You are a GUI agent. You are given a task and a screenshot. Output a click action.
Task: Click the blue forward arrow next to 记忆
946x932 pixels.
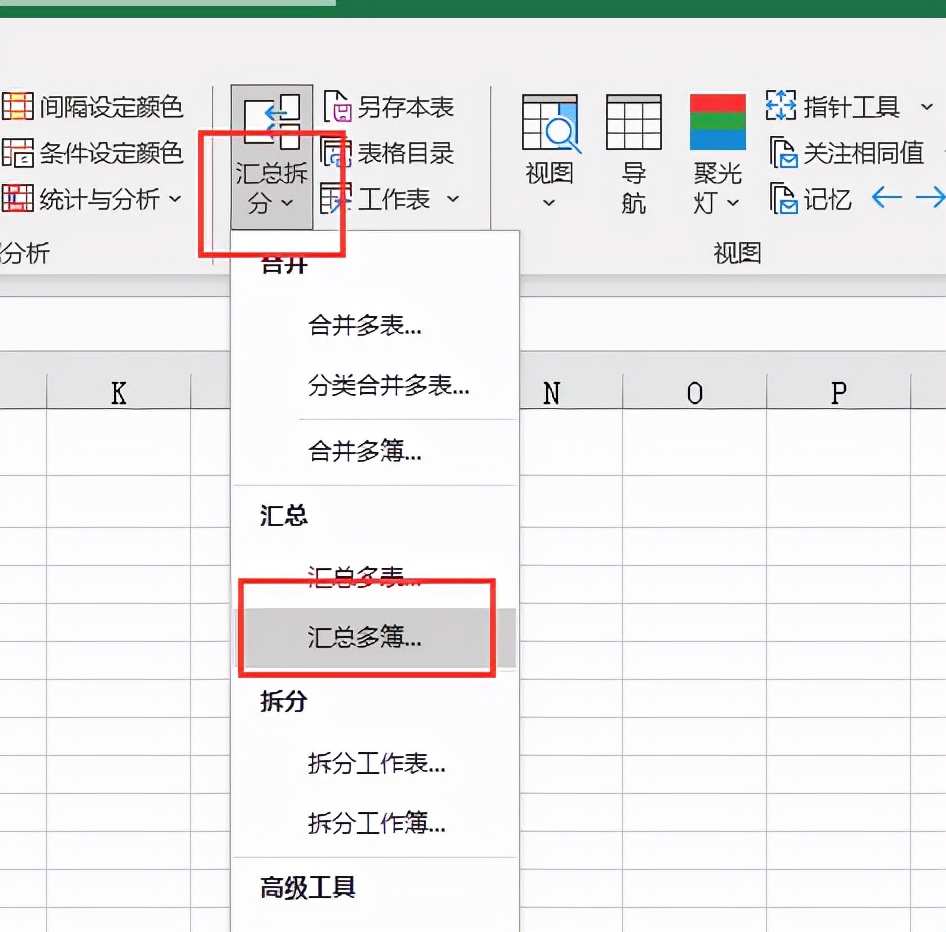click(930, 197)
